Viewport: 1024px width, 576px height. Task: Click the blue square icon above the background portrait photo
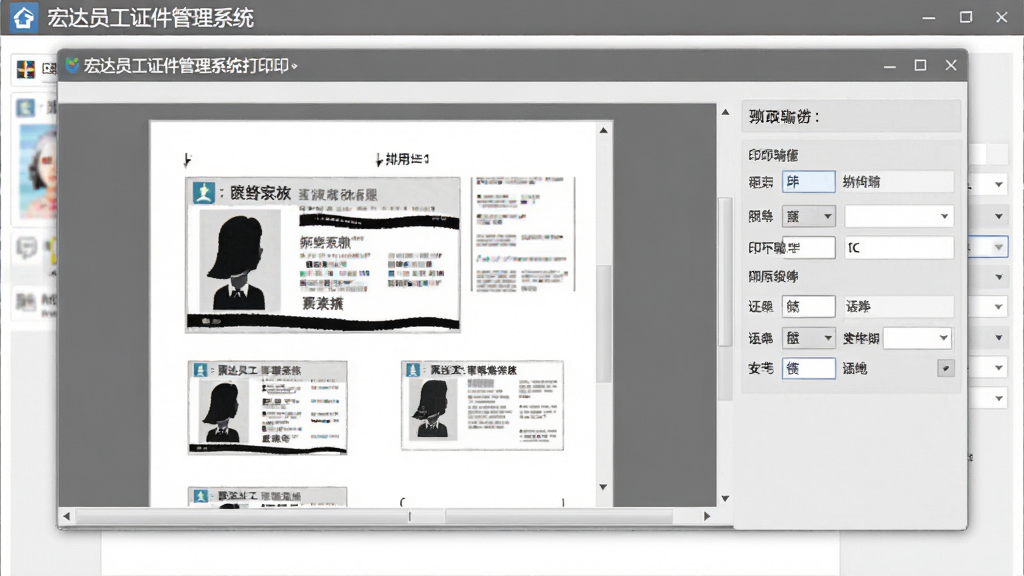(x=25, y=108)
